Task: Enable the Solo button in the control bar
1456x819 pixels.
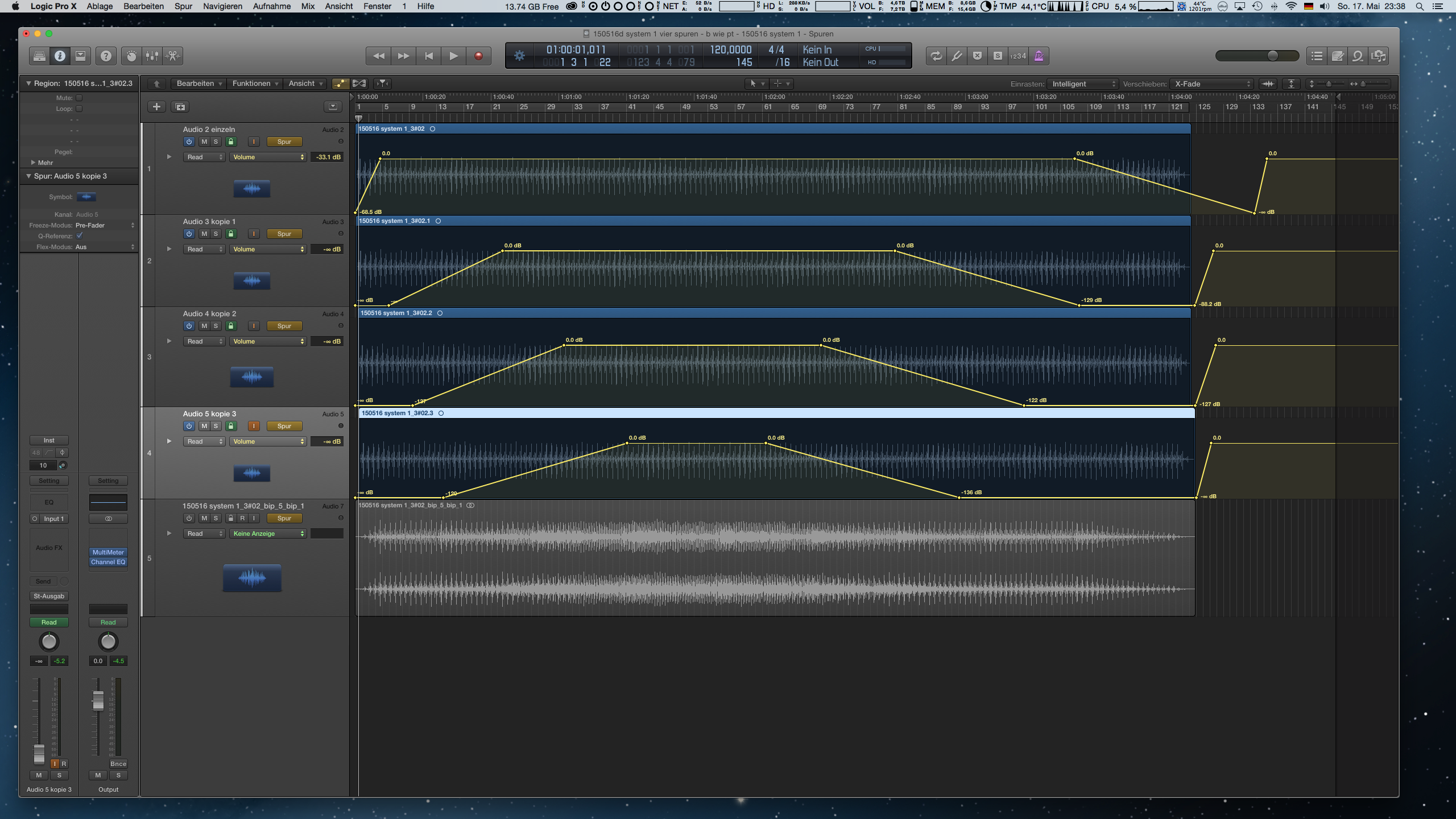Action: (998, 56)
